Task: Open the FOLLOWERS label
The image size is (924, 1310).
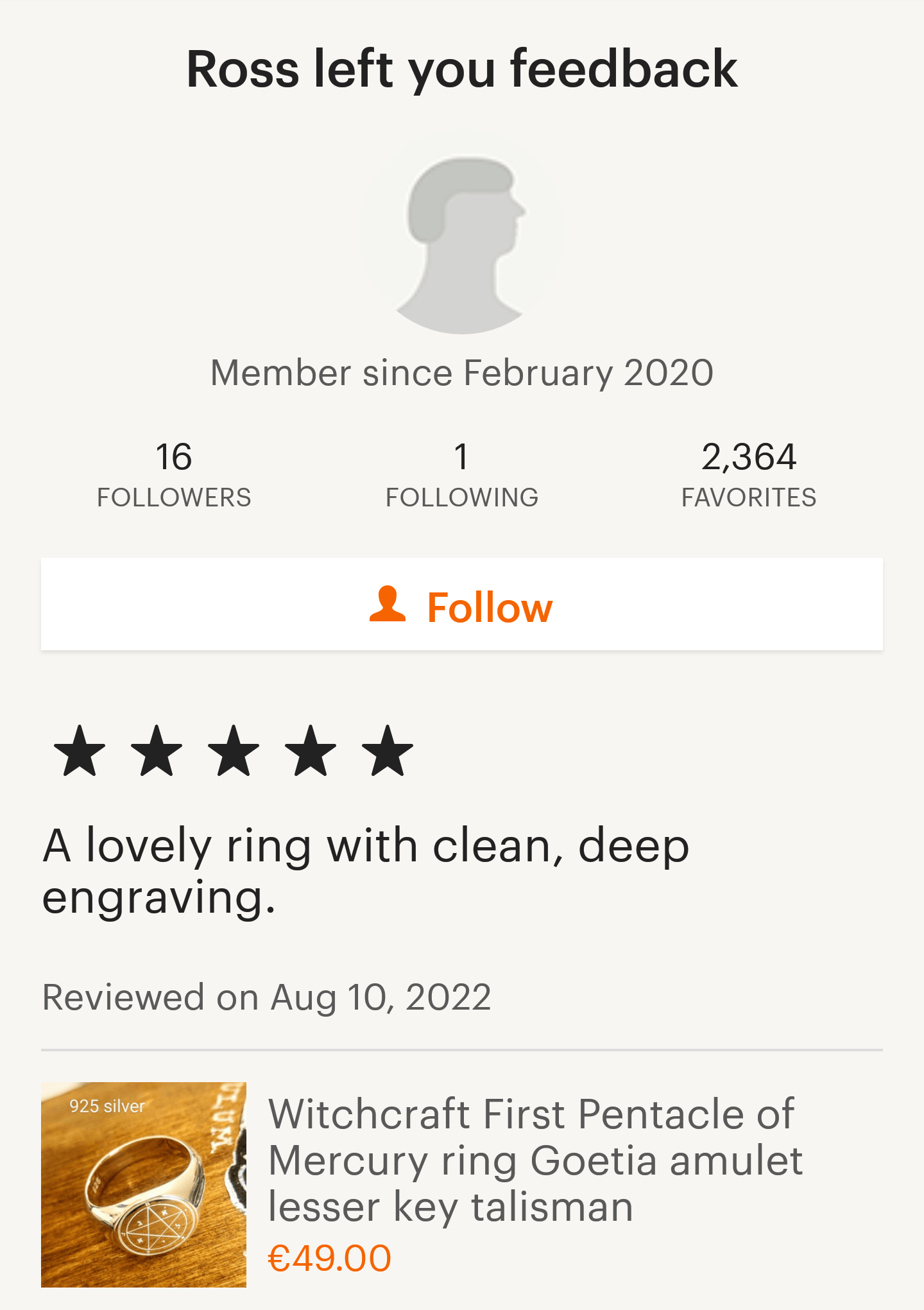Action: pos(174,498)
